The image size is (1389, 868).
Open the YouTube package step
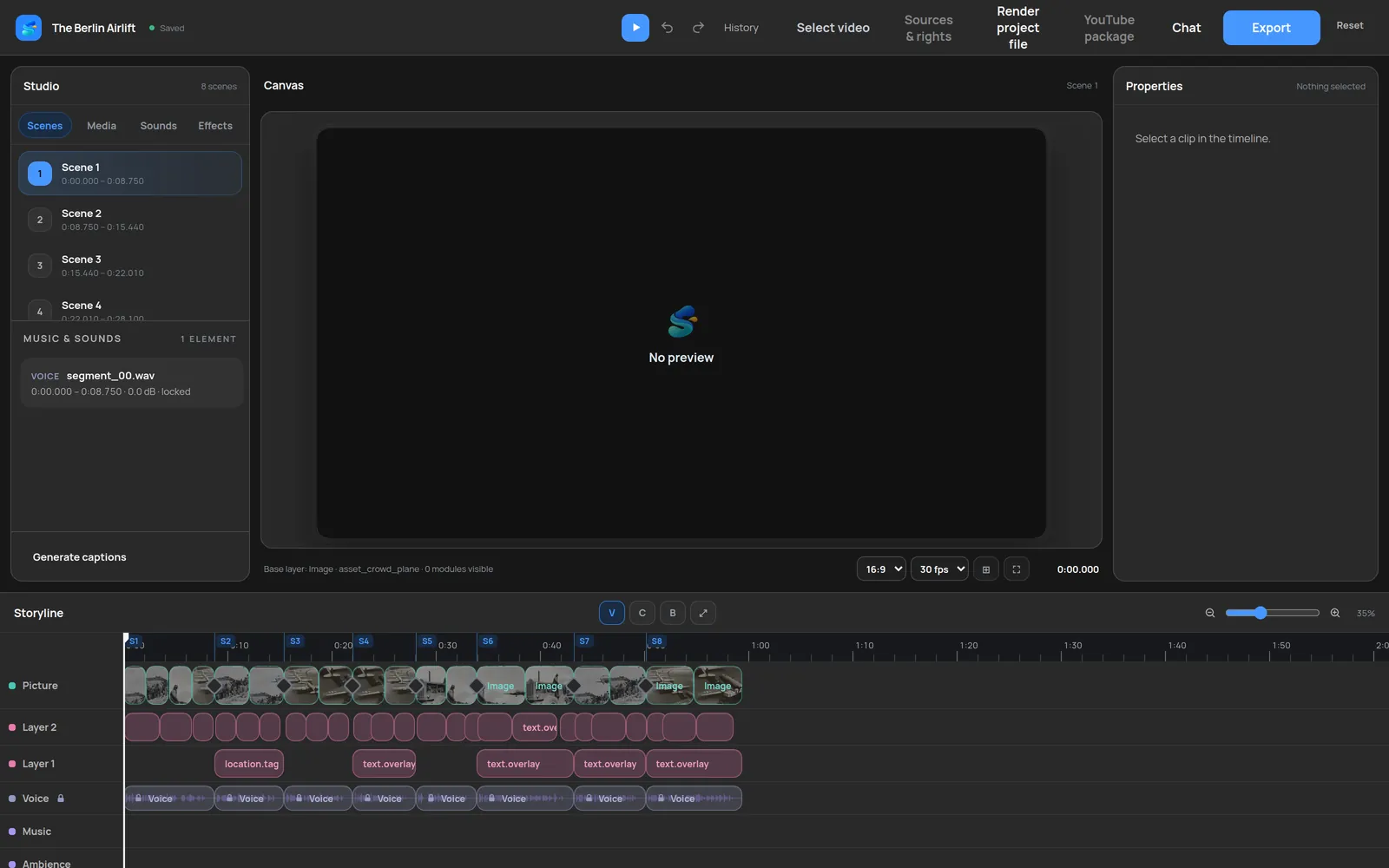click(x=1109, y=28)
